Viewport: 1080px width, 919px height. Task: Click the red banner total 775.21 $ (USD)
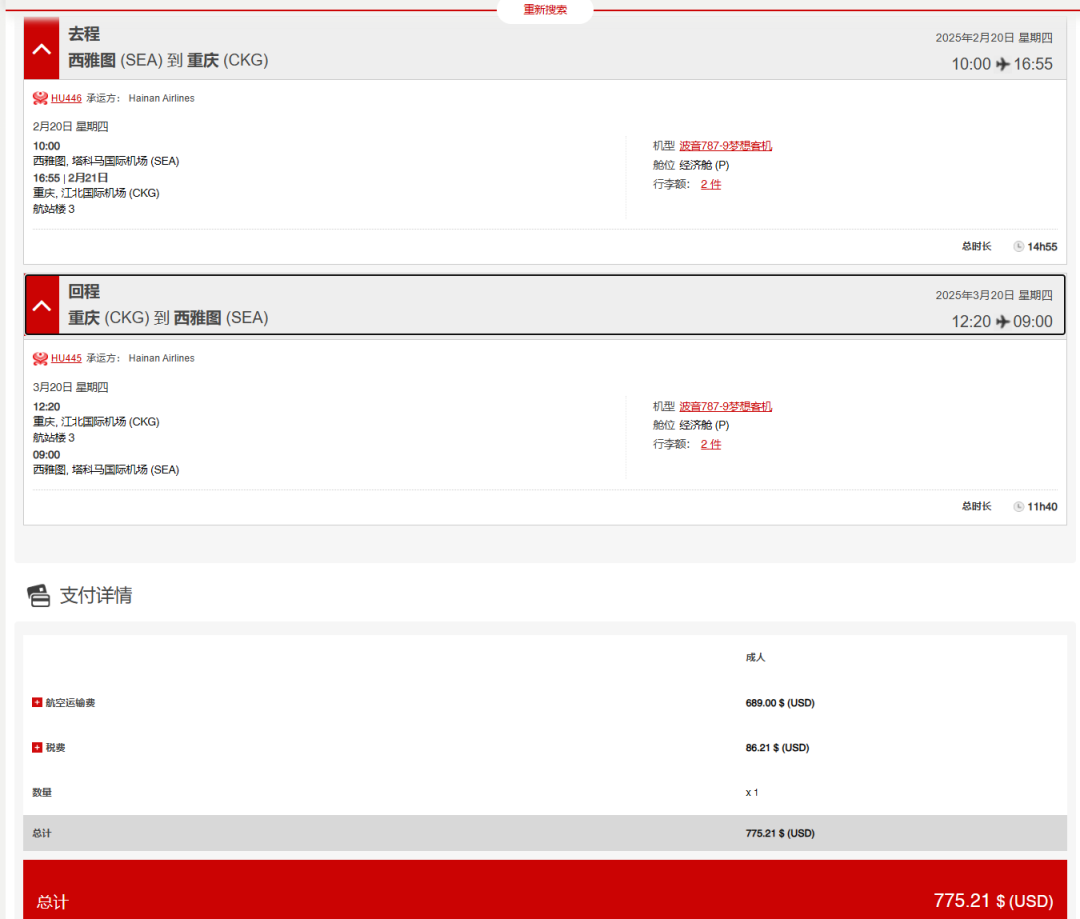click(x=993, y=900)
